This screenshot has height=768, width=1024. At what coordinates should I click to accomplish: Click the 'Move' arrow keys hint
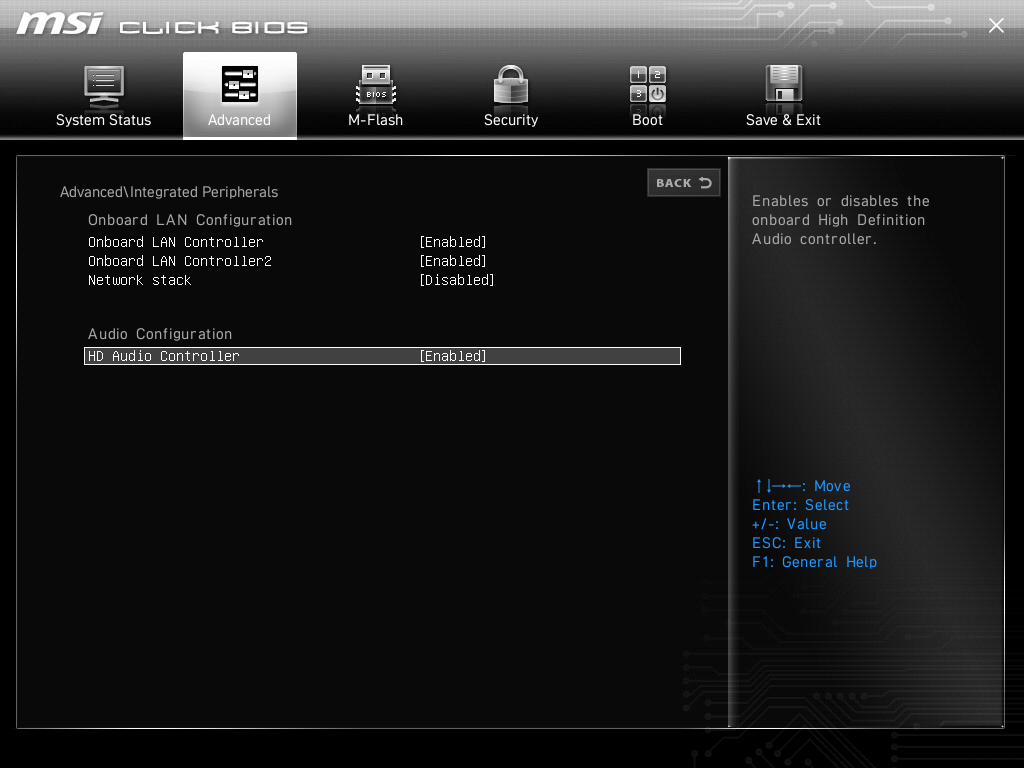(x=803, y=486)
